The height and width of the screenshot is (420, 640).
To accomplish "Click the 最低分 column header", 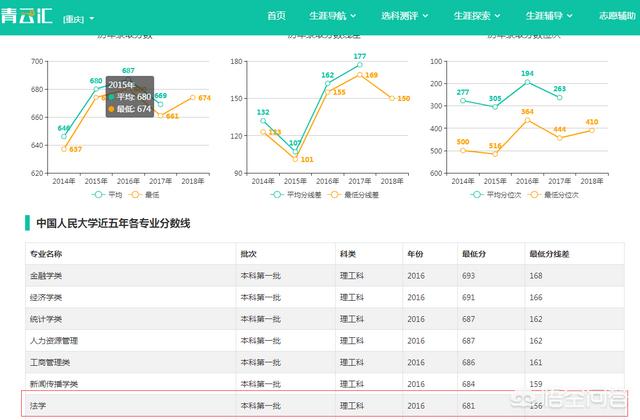I will [474, 254].
